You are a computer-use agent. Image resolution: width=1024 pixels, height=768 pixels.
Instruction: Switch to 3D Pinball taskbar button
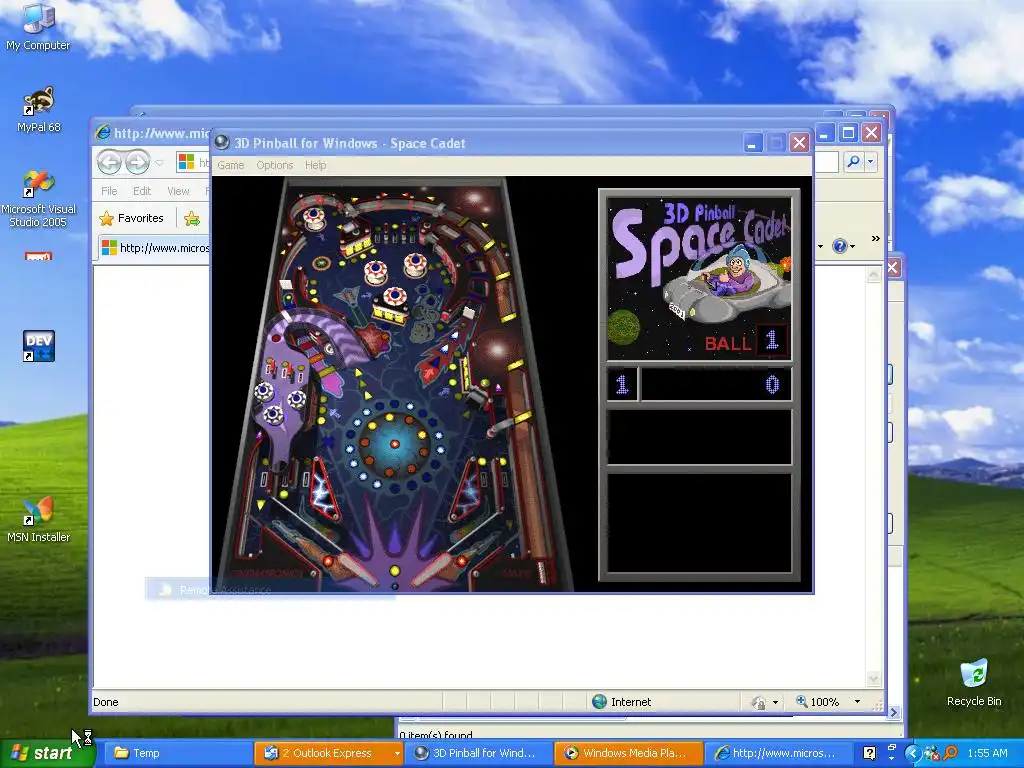point(478,753)
